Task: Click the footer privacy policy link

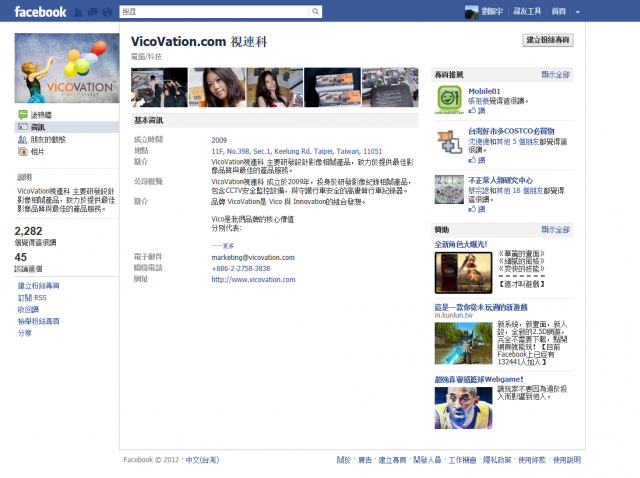Action: tap(497, 460)
